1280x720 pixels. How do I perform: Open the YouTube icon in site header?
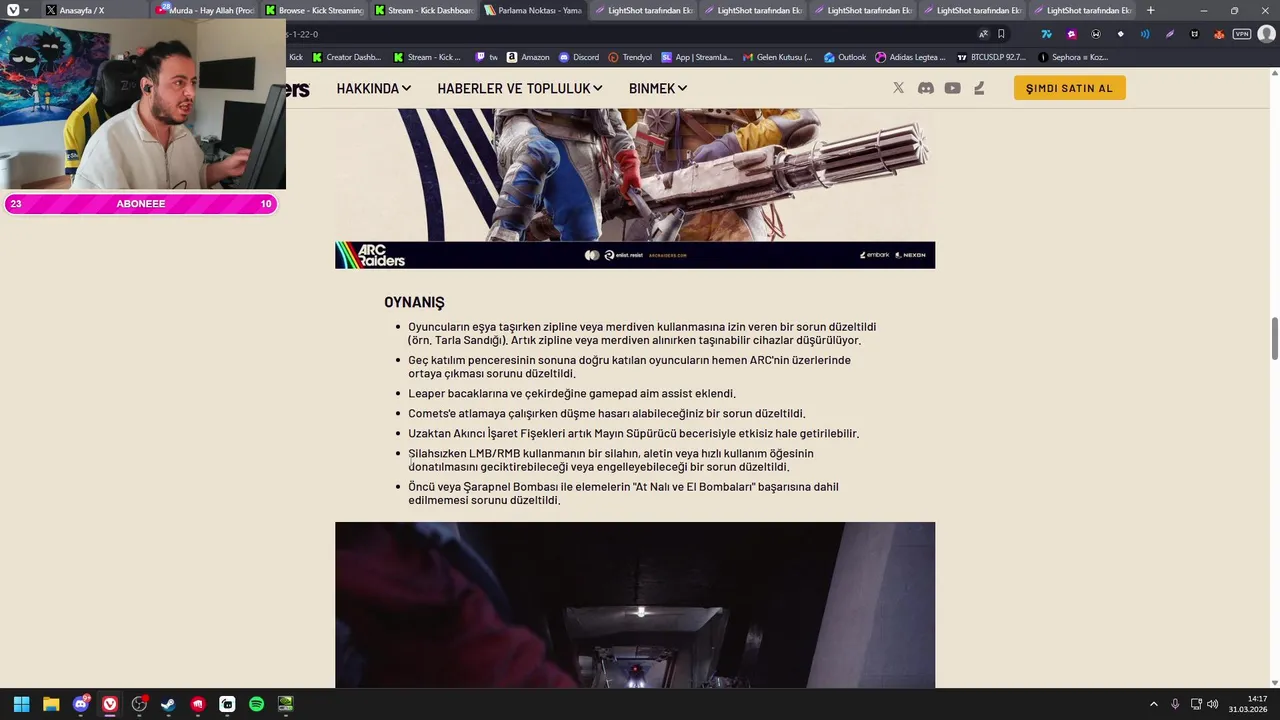(952, 88)
